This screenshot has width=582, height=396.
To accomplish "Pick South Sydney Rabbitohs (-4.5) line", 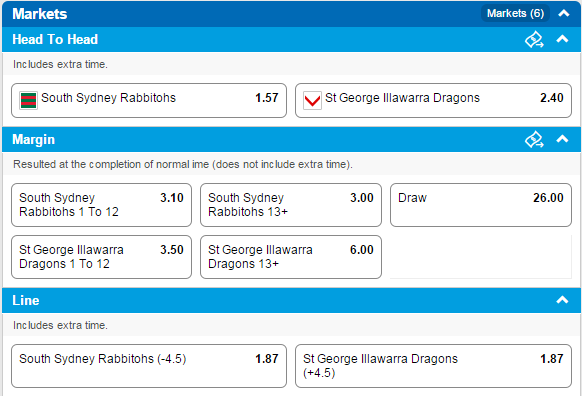I will [149, 366].
